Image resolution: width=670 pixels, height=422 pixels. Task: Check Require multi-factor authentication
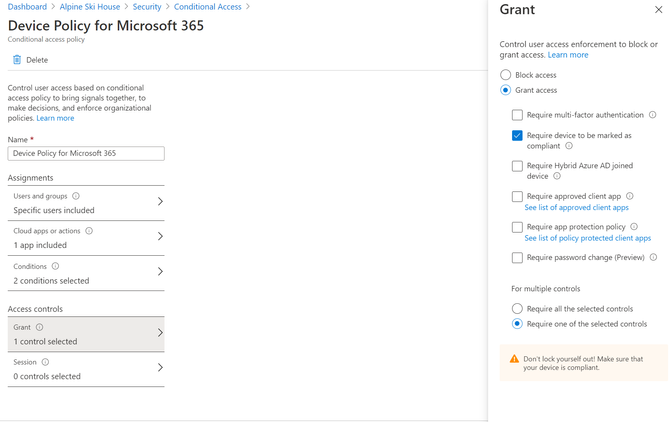pyautogui.click(x=517, y=115)
